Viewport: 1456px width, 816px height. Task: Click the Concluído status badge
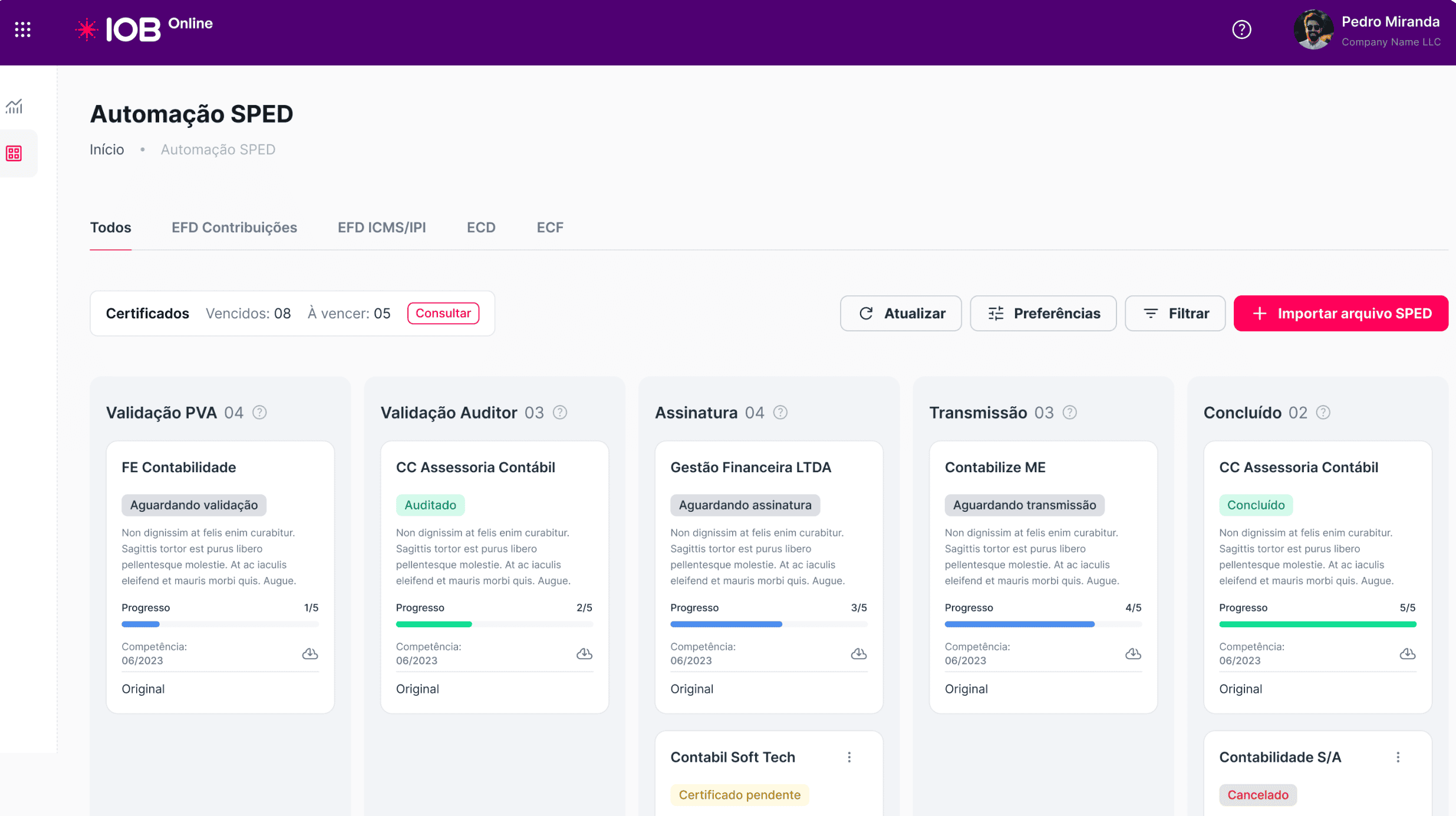coord(1256,505)
